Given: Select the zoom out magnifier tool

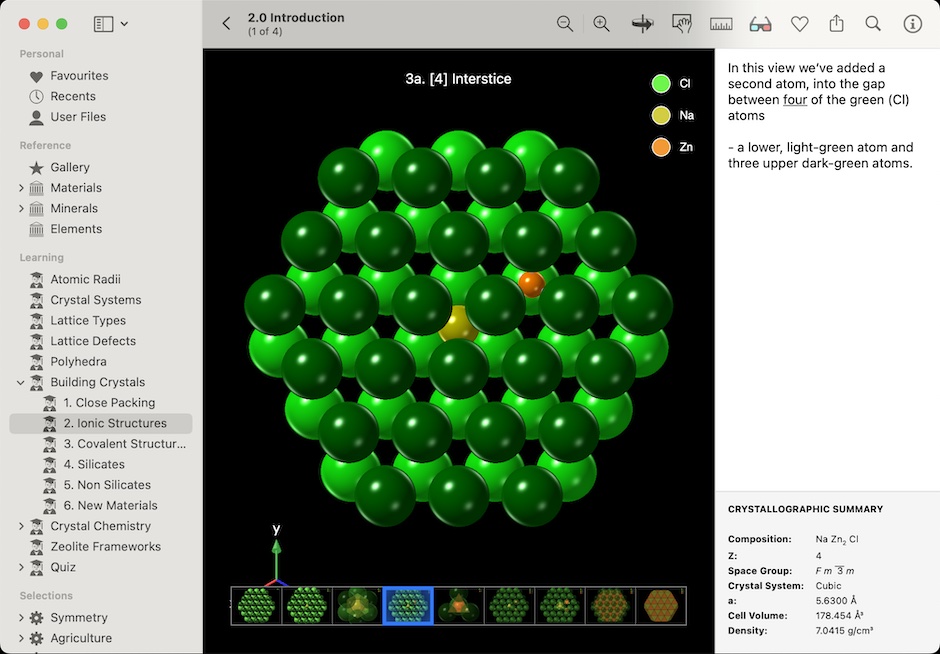Looking at the screenshot, I should 565,23.
